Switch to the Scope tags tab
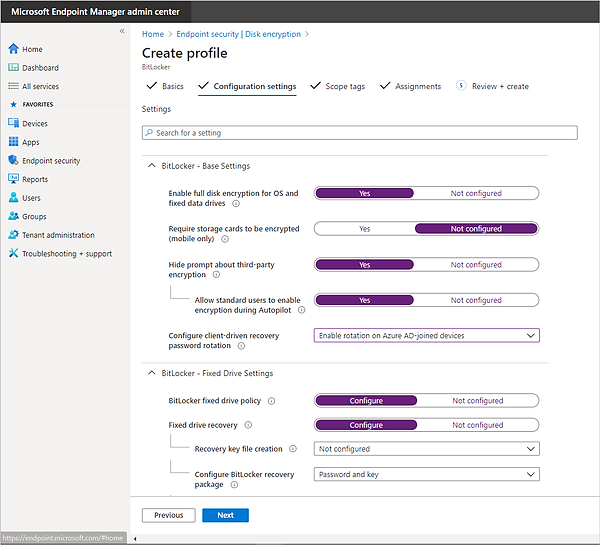600x545 pixels. tap(336, 87)
